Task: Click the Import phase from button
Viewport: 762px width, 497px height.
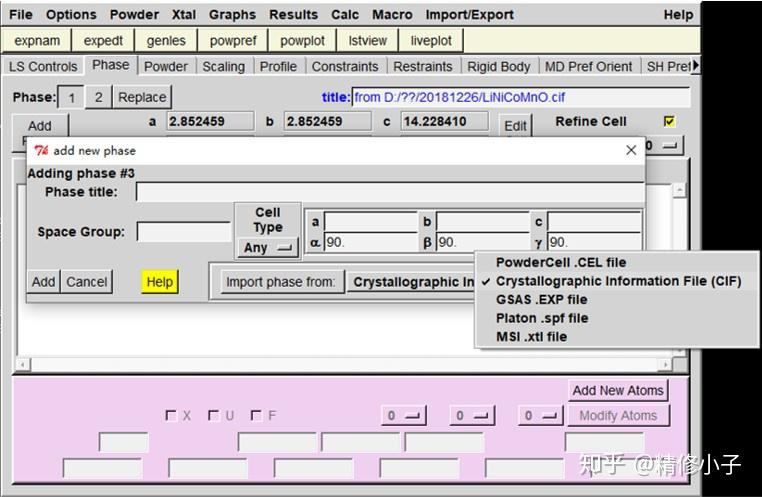Action: 280,282
